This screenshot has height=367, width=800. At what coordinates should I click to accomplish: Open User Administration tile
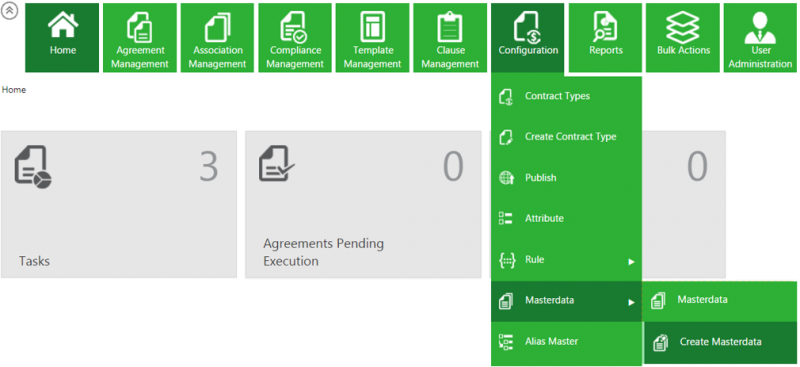click(760, 38)
